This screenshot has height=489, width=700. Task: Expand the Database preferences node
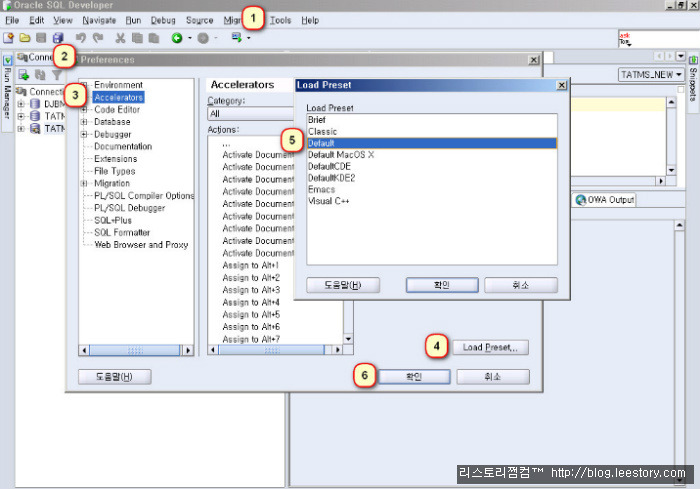click(x=84, y=122)
